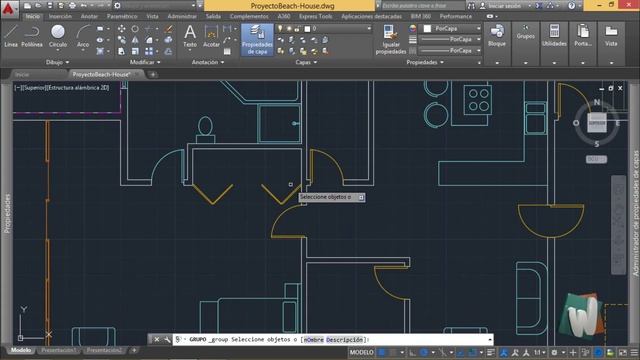Viewport: 640px width, 360px height.
Task: Click Iniciar sesión sign-in button
Action: coord(504,6)
